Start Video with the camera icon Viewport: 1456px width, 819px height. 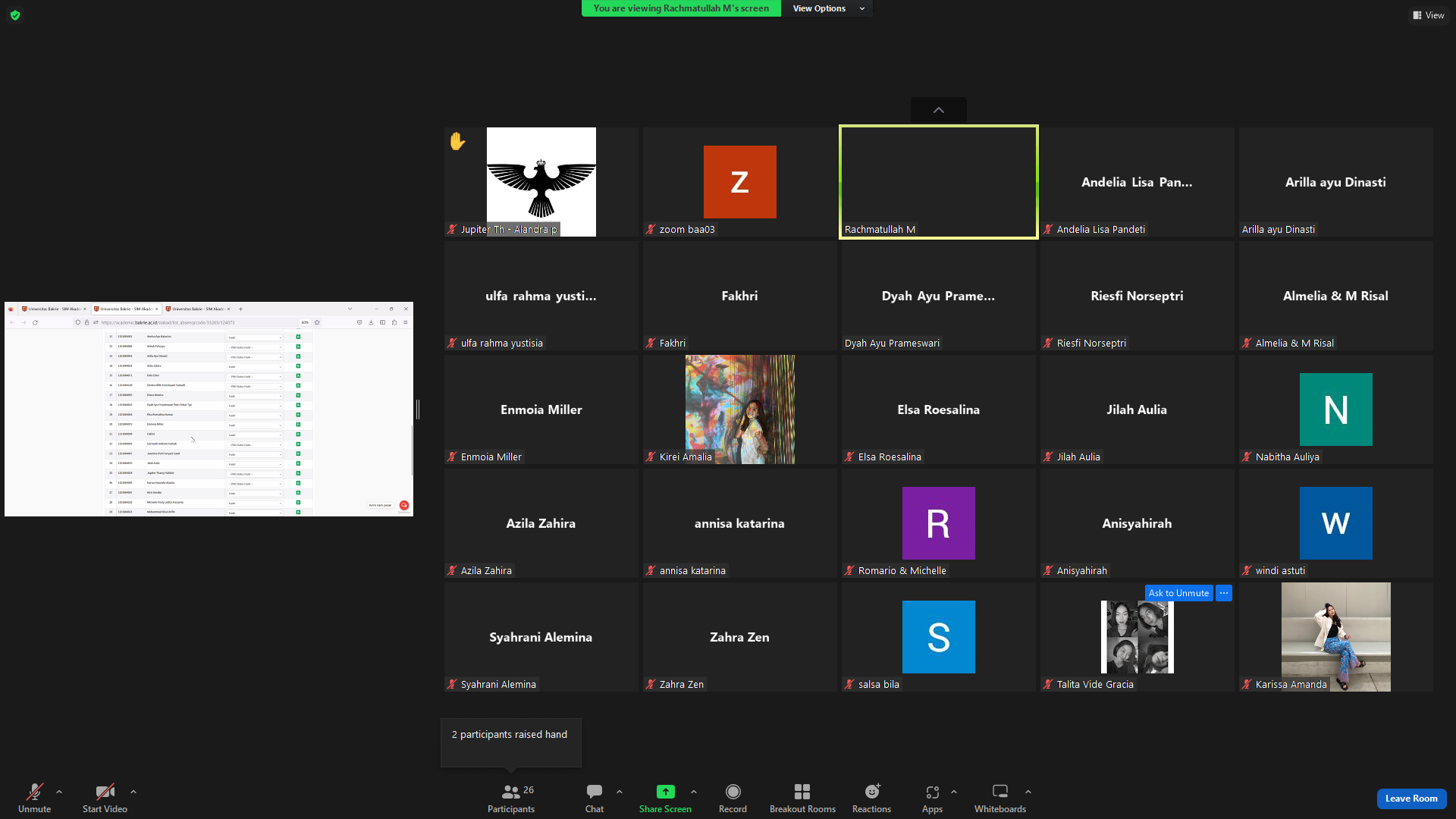pyautogui.click(x=105, y=792)
